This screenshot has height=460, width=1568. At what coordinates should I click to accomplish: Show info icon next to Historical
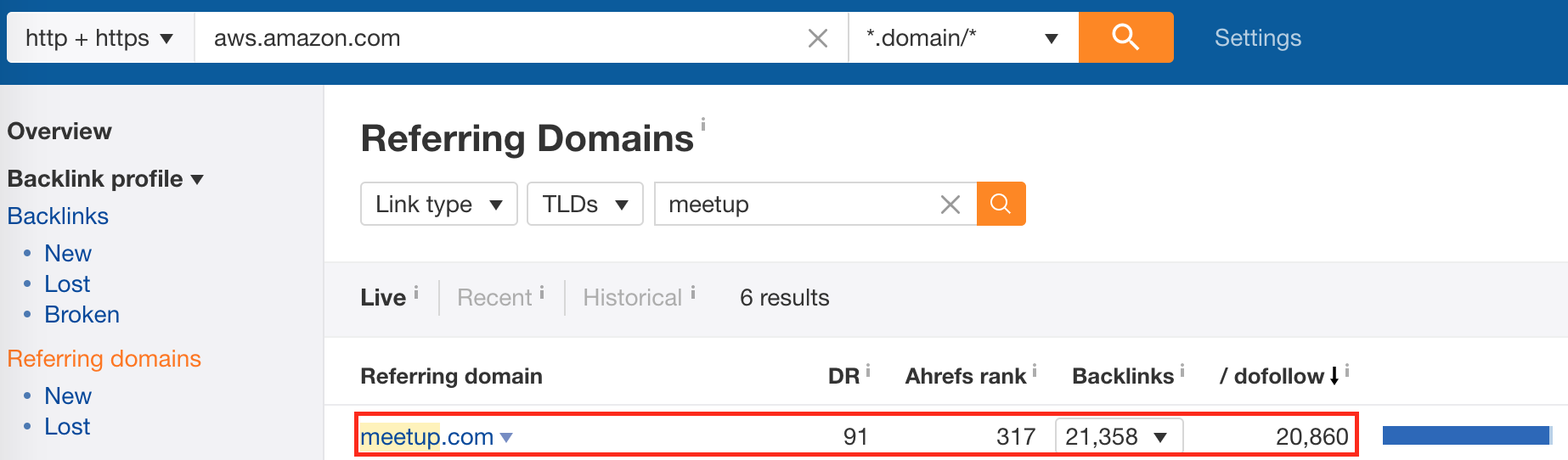coord(693,293)
